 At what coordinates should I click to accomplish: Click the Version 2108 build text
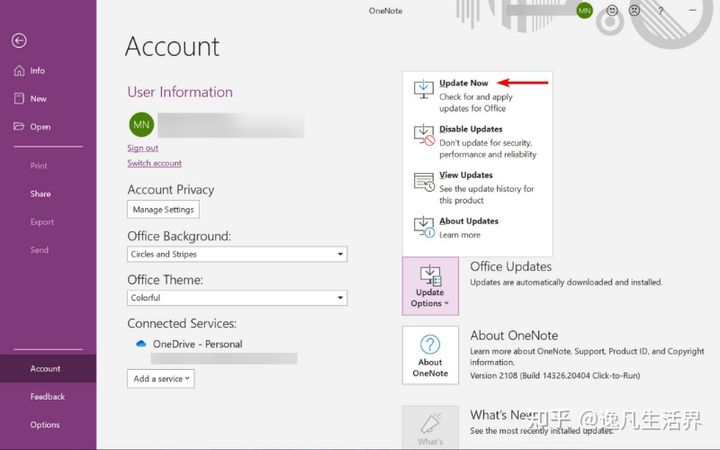[555, 375]
